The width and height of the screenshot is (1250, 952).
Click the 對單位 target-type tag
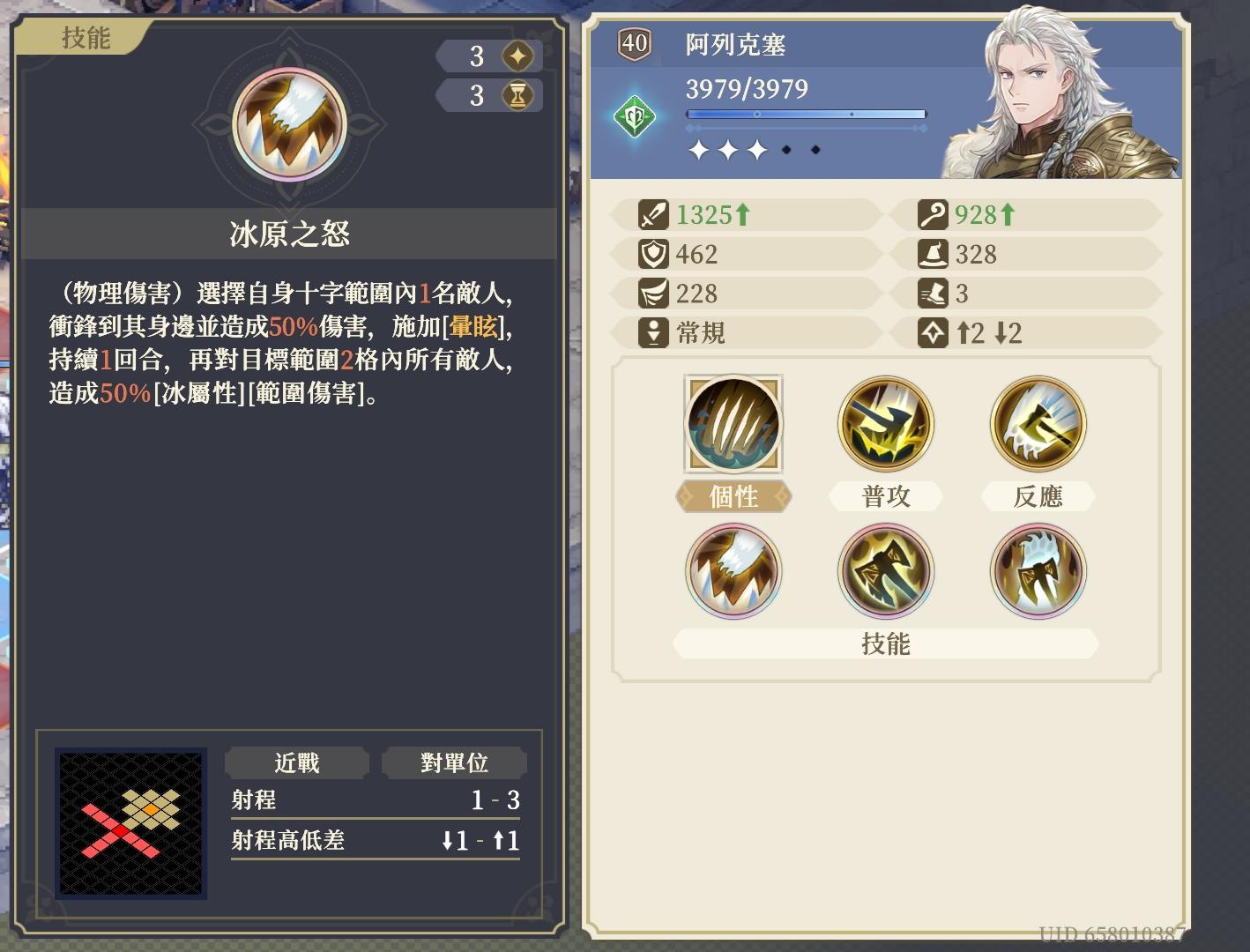[x=454, y=762]
